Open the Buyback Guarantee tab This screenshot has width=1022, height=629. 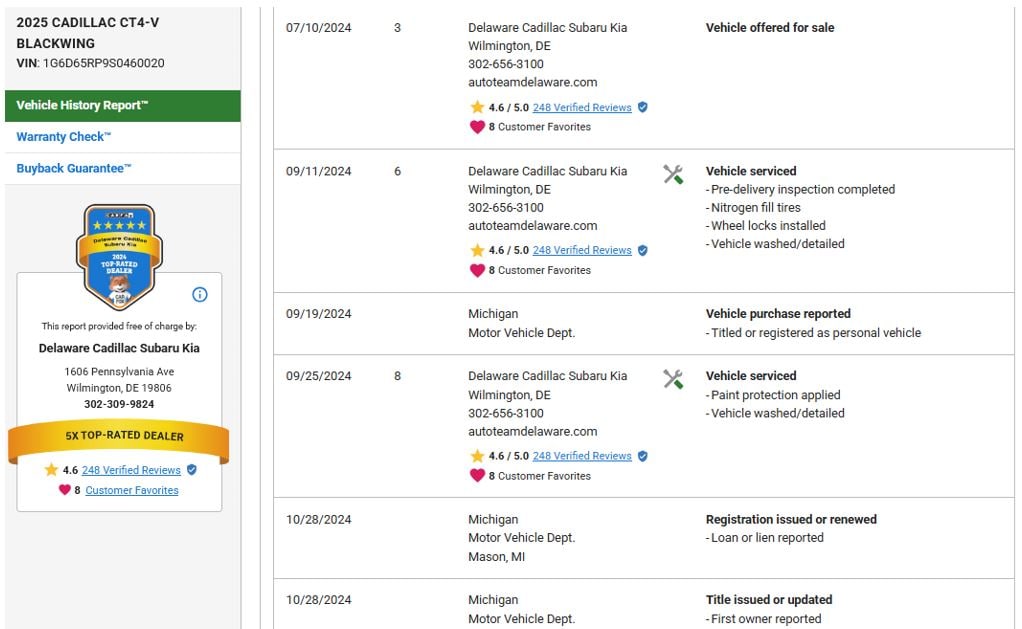(74, 168)
